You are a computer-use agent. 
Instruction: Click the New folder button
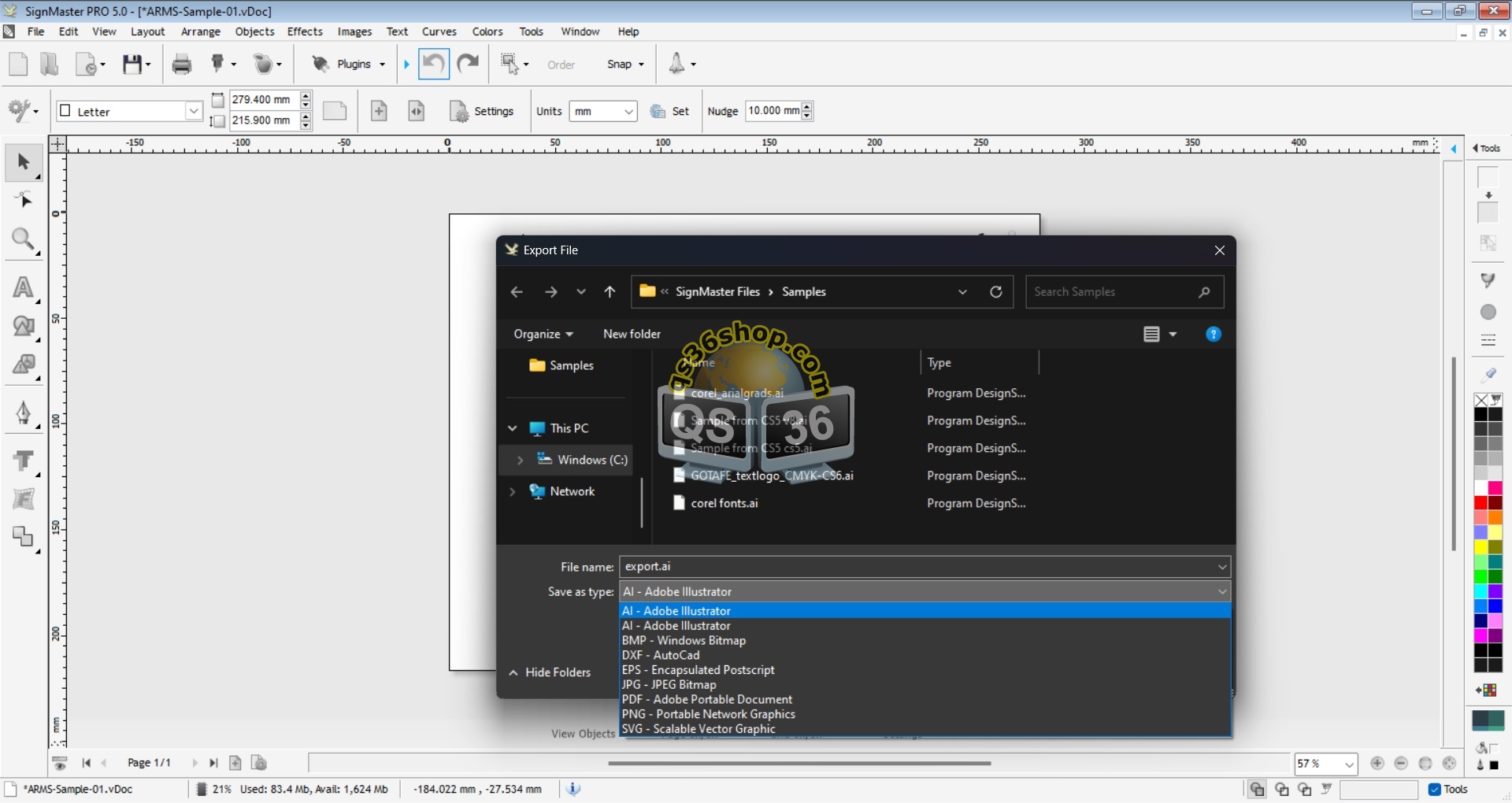click(x=632, y=334)
